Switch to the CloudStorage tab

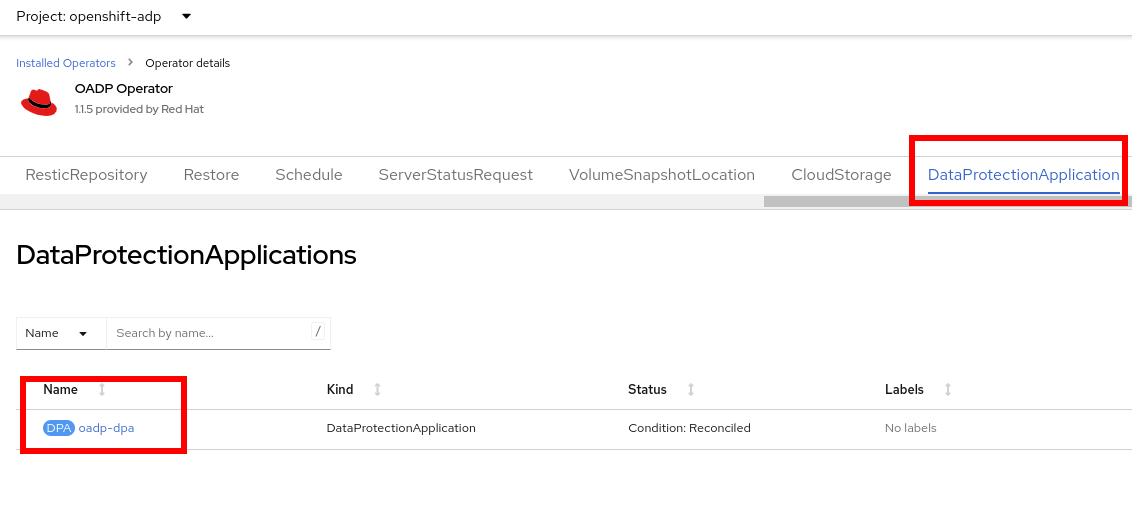[x=841, y=175]
